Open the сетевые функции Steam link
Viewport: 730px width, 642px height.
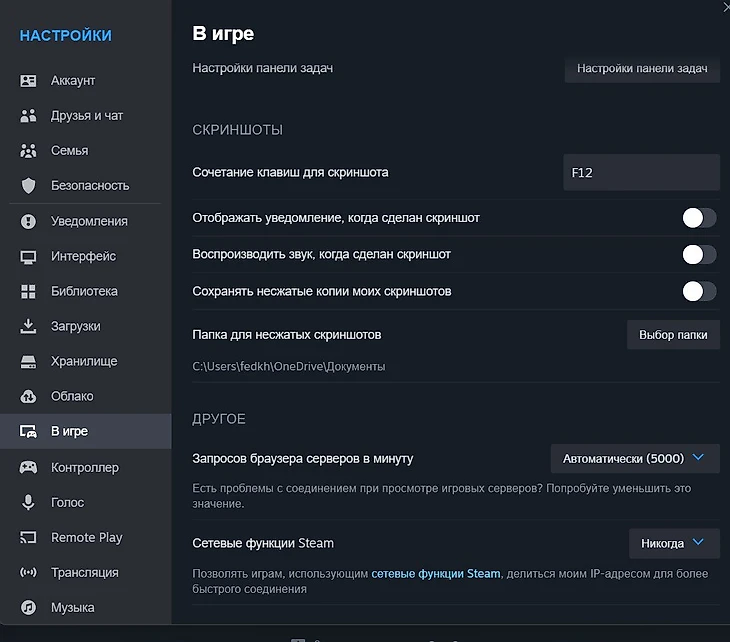tap(436, 574)
